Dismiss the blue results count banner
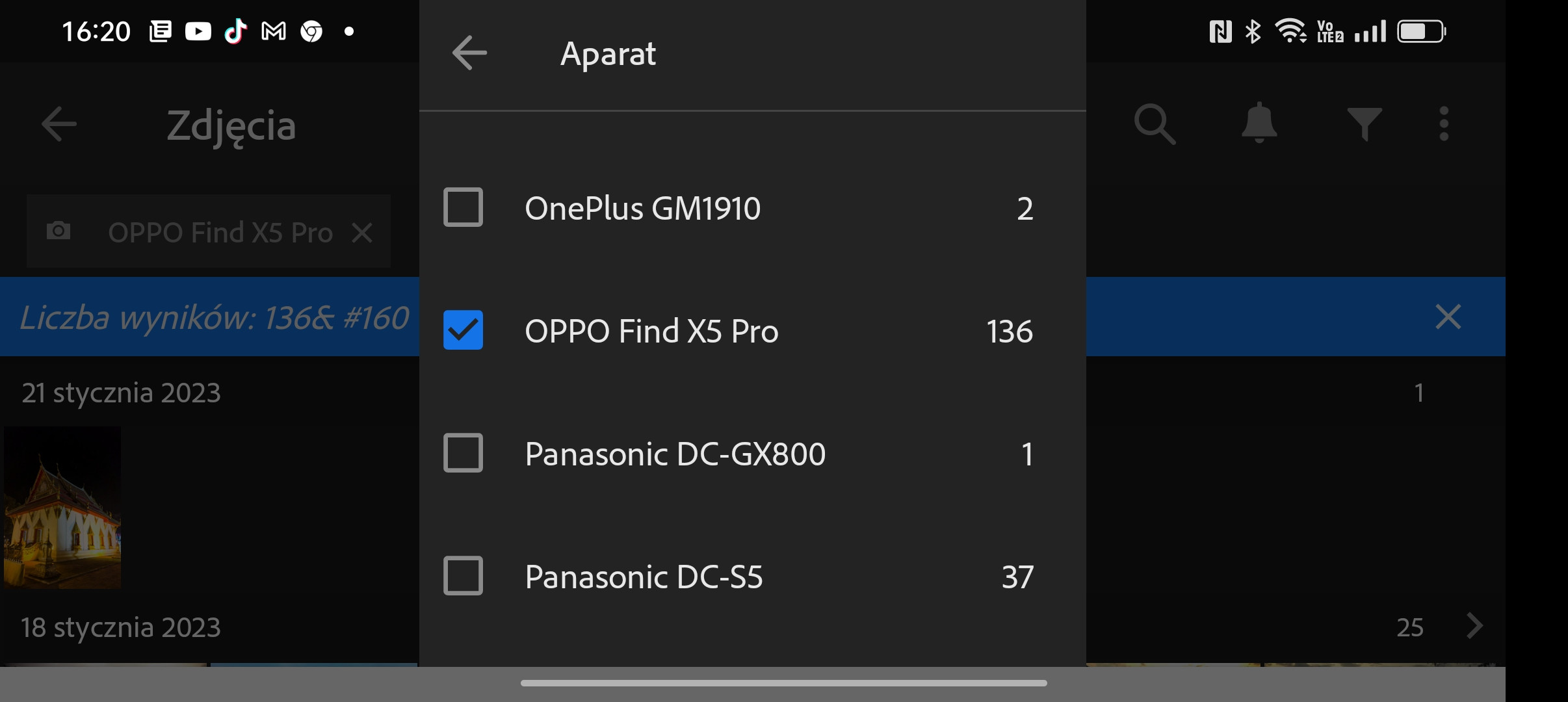Image resolution: width=1568 pixels, height=702 pixels. pyautogui.click(x=1448, y=317)
